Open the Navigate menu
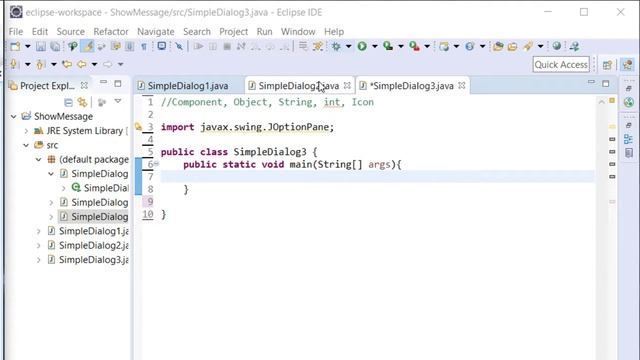 [x=156, y=31]
